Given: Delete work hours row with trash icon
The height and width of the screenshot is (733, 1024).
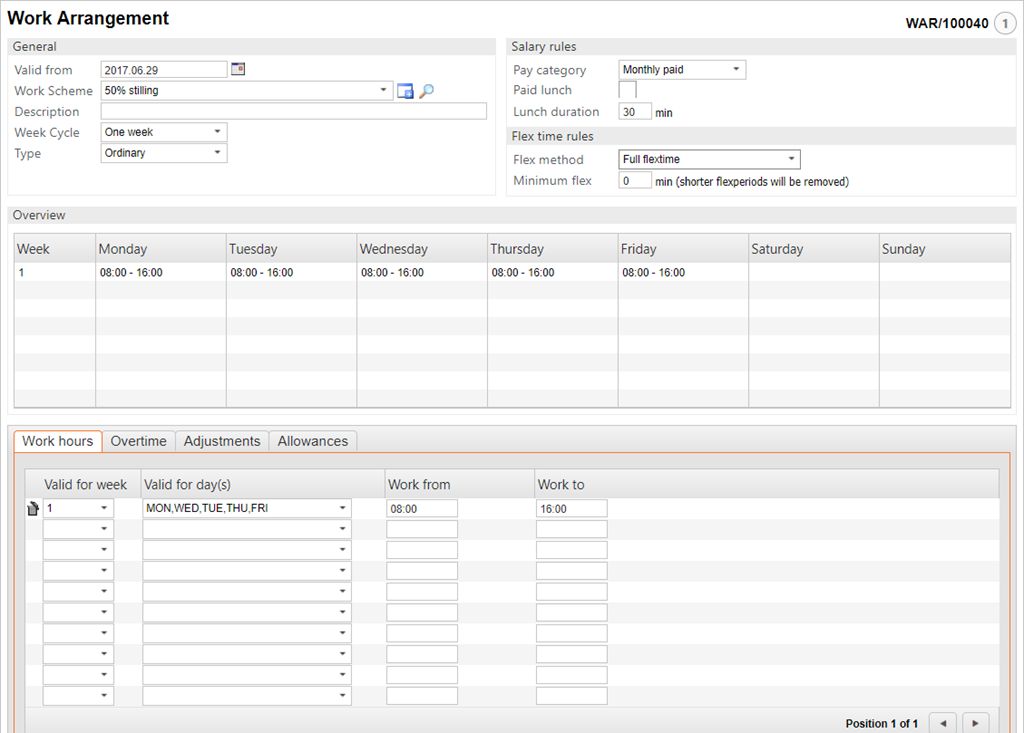Looking at the screenshot, I should coord(32,508).
